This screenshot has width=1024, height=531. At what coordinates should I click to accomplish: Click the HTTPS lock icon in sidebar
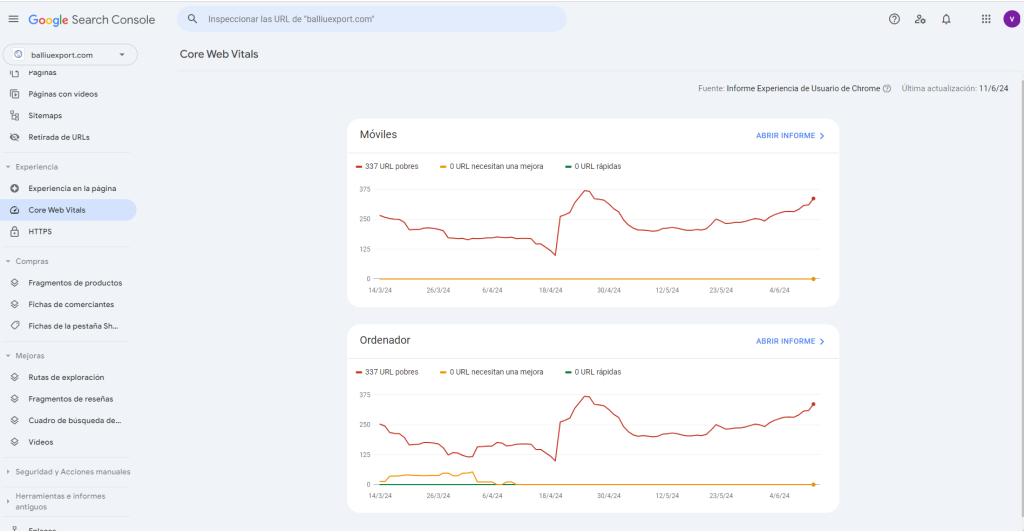[x=15, y=231]
